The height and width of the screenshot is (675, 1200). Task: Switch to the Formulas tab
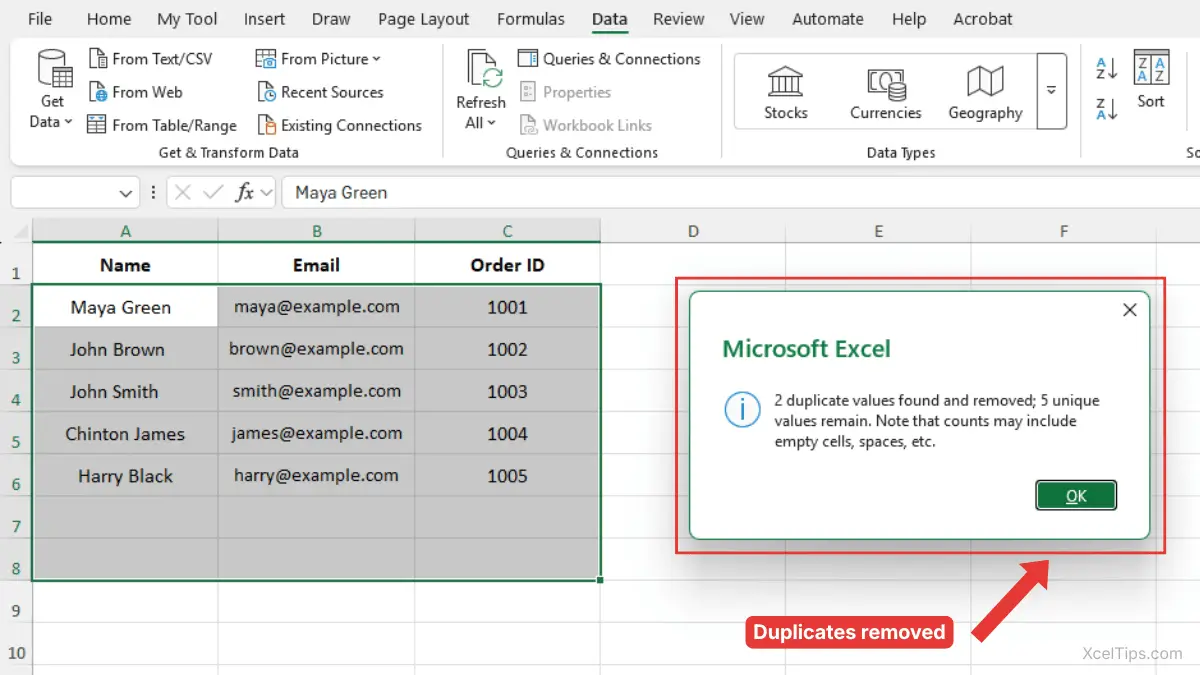tap(530, 19)
